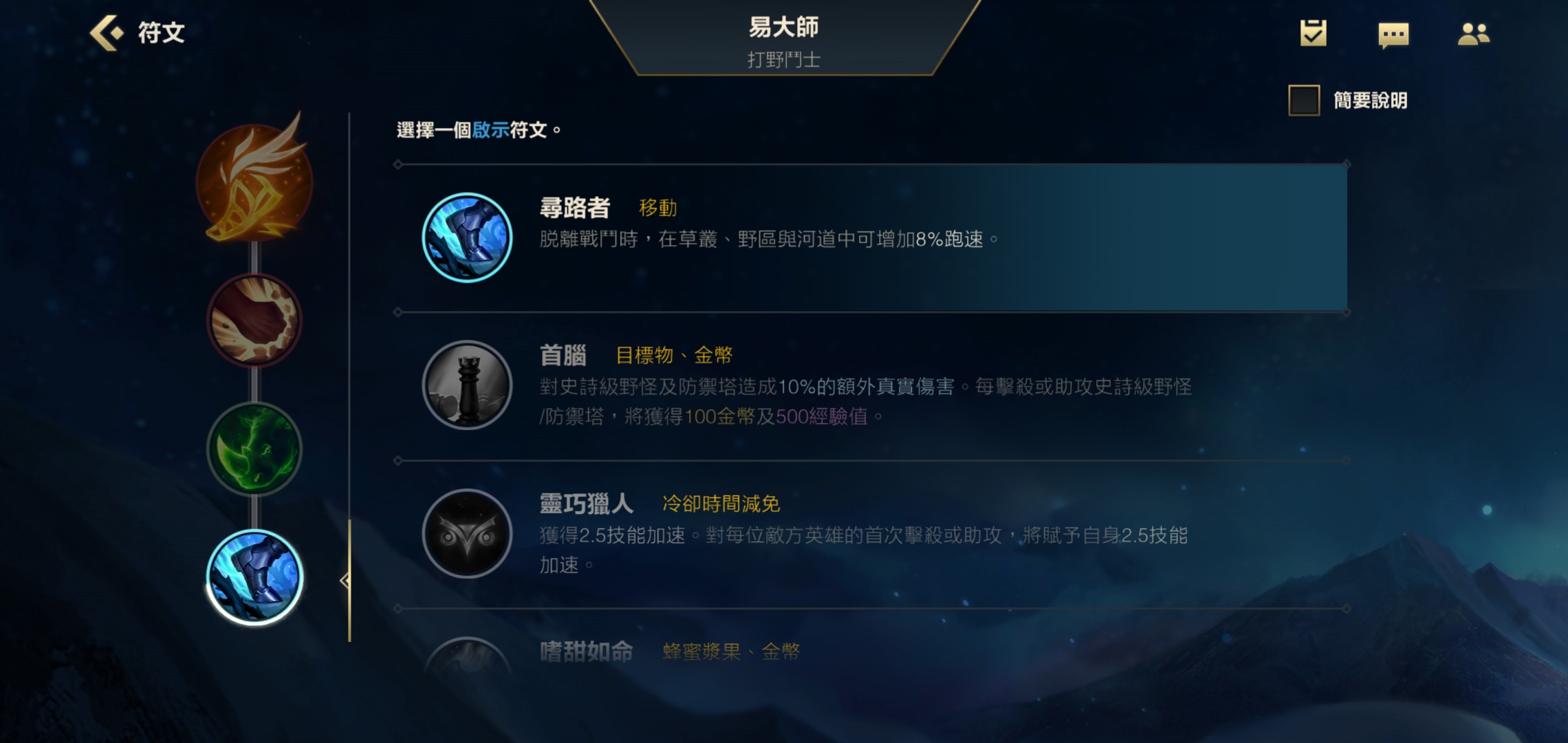Viewport: 1568px width, 743px height.
Task: Select the orange keystone rune slot
Action: coord(254,180)
